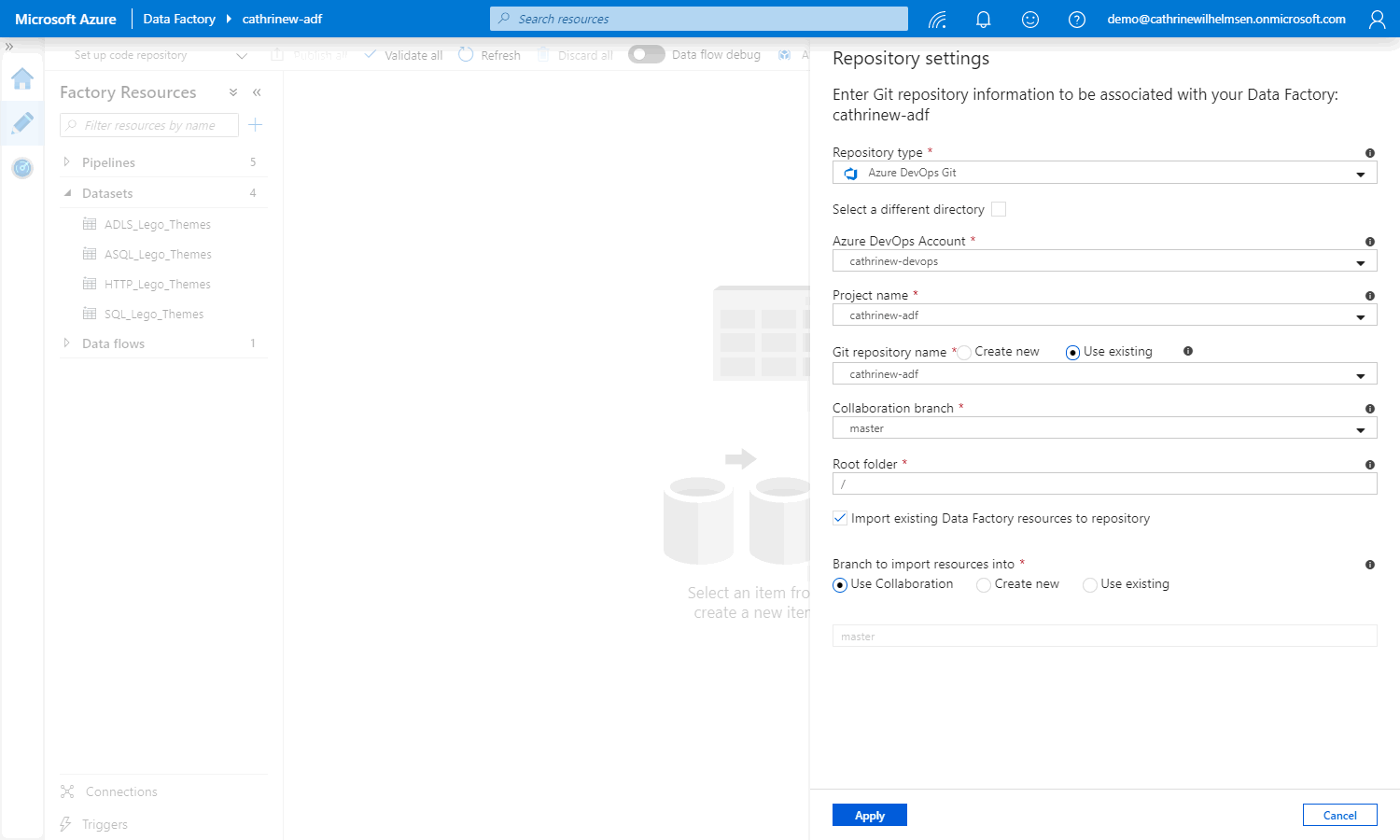This screenshot has height=840, width=1400.
Task: Open the notifications bell icon
Action: point(983,20)
